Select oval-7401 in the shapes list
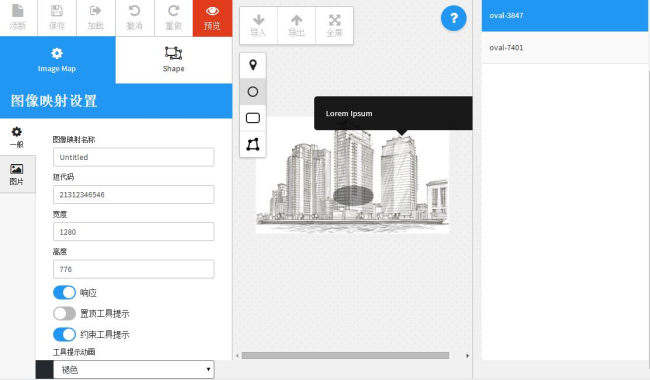The height and width of the screenshot is (380, 650). [565, 48]
